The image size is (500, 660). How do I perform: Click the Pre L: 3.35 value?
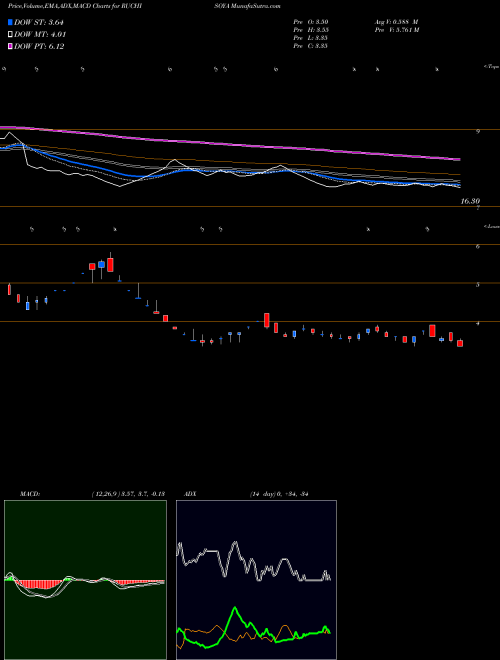click(x=311, y=38)
